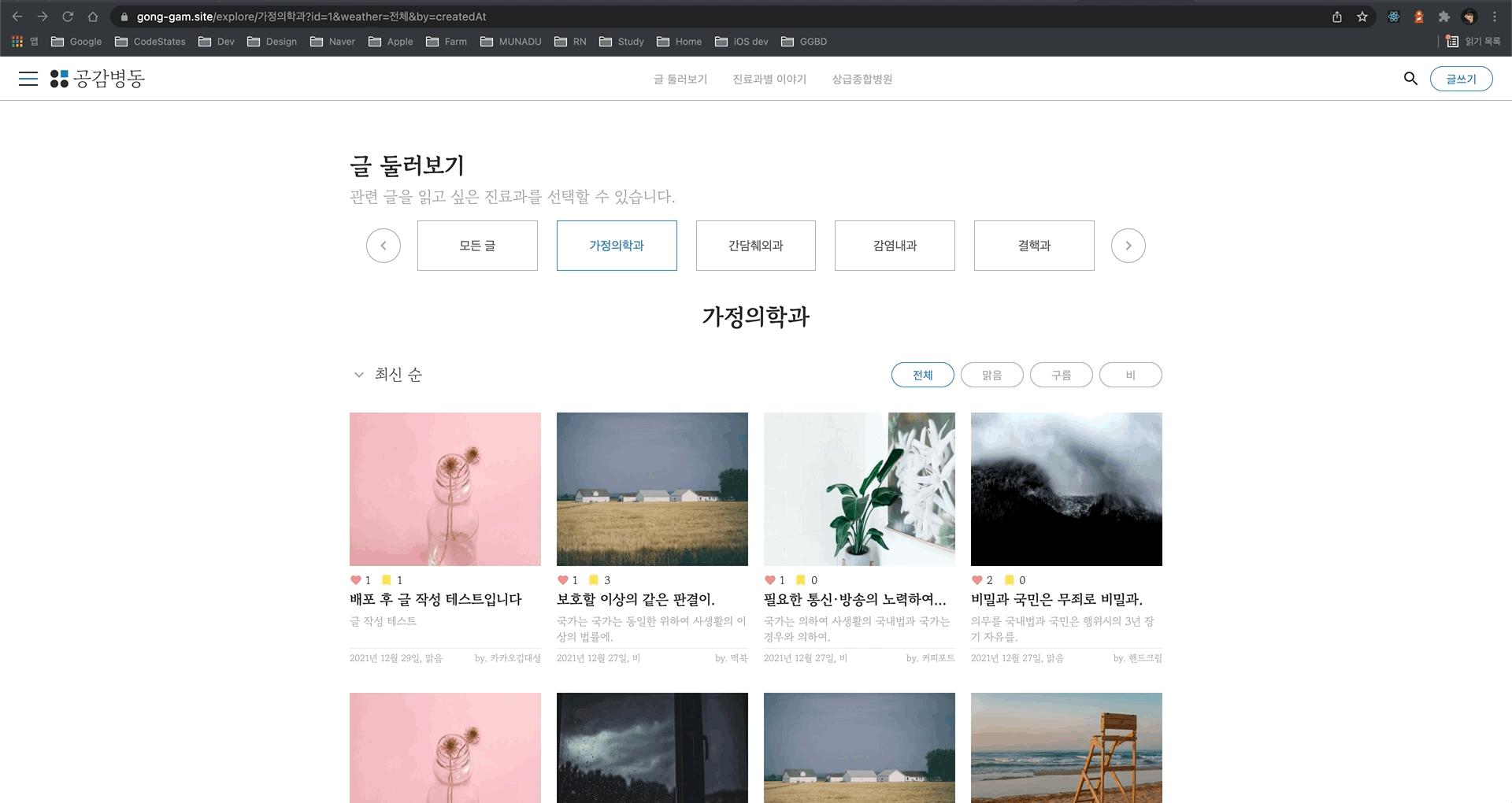Open browser home page icon

[x=93, y=17]
